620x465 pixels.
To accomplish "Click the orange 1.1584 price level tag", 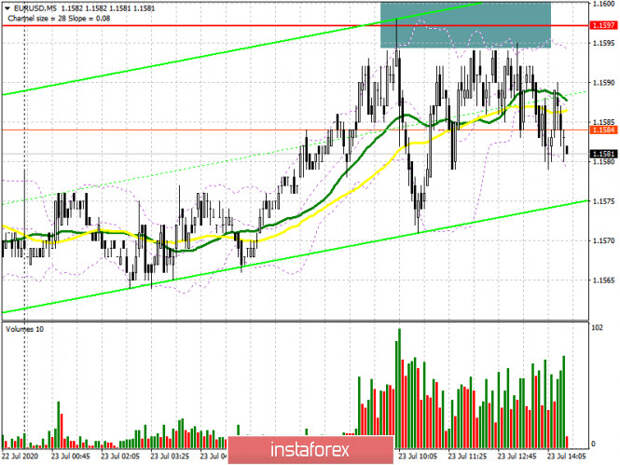I will pyautogui.click(x=603, y=130).
